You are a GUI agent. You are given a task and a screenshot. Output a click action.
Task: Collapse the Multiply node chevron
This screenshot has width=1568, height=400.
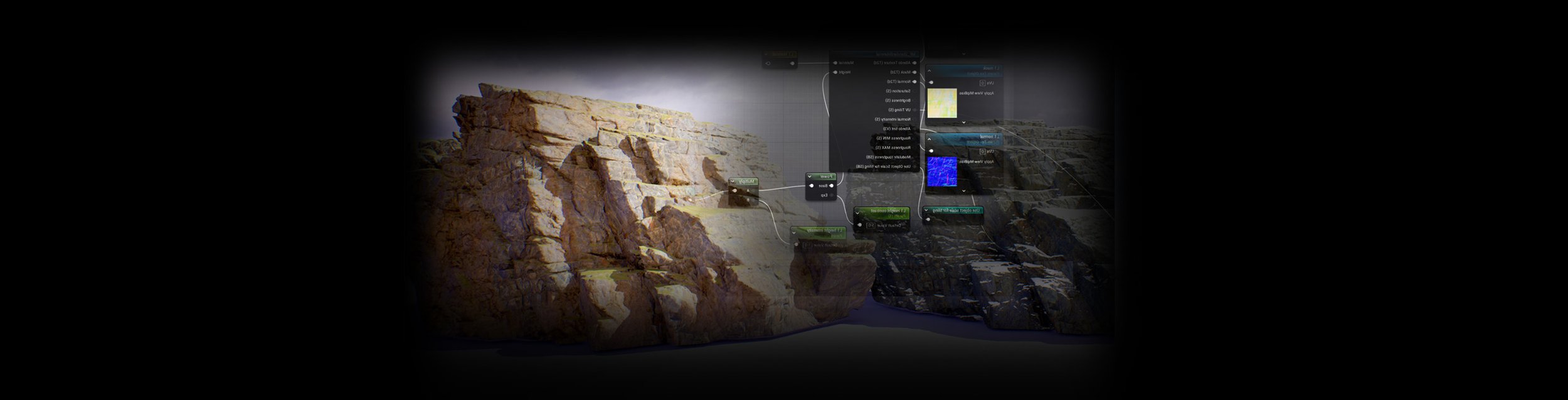coord(733,181)
